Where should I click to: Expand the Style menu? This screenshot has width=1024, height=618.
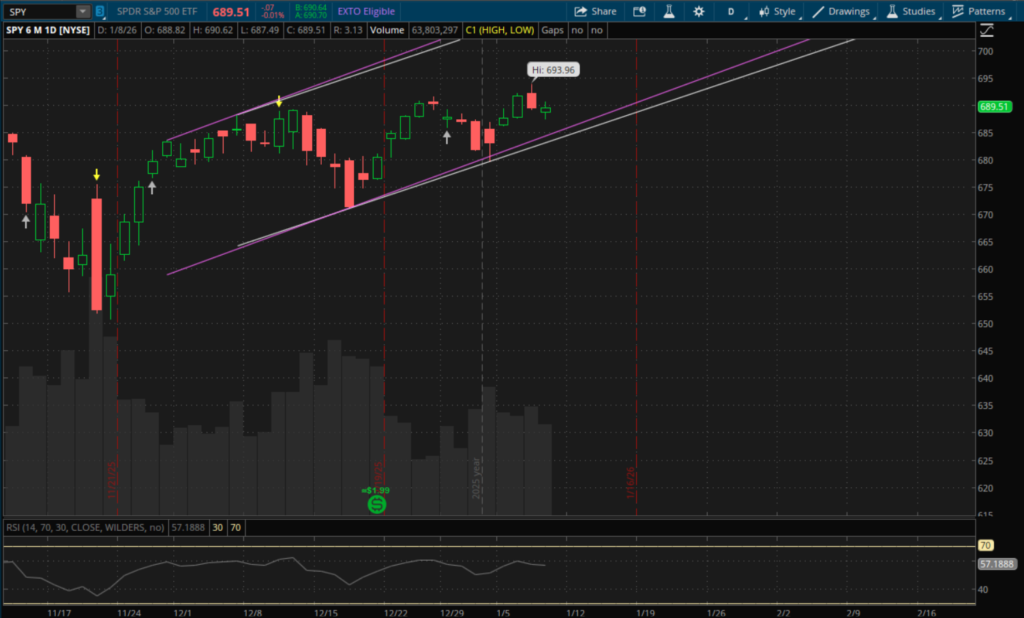point(776,11)
